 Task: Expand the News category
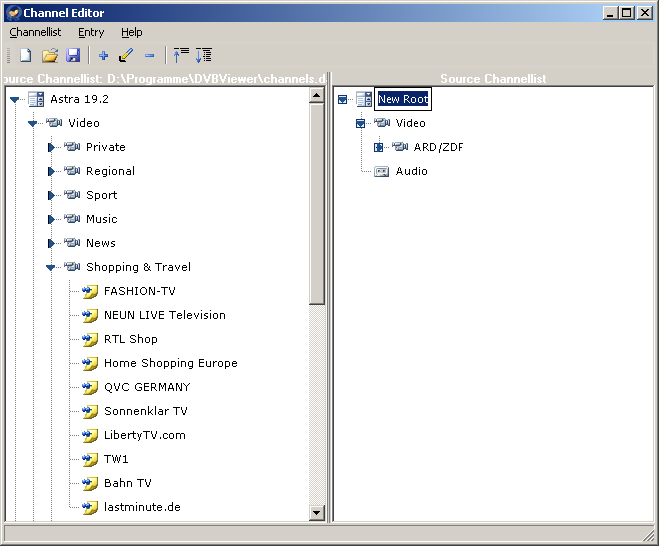(x=51, y=243)
